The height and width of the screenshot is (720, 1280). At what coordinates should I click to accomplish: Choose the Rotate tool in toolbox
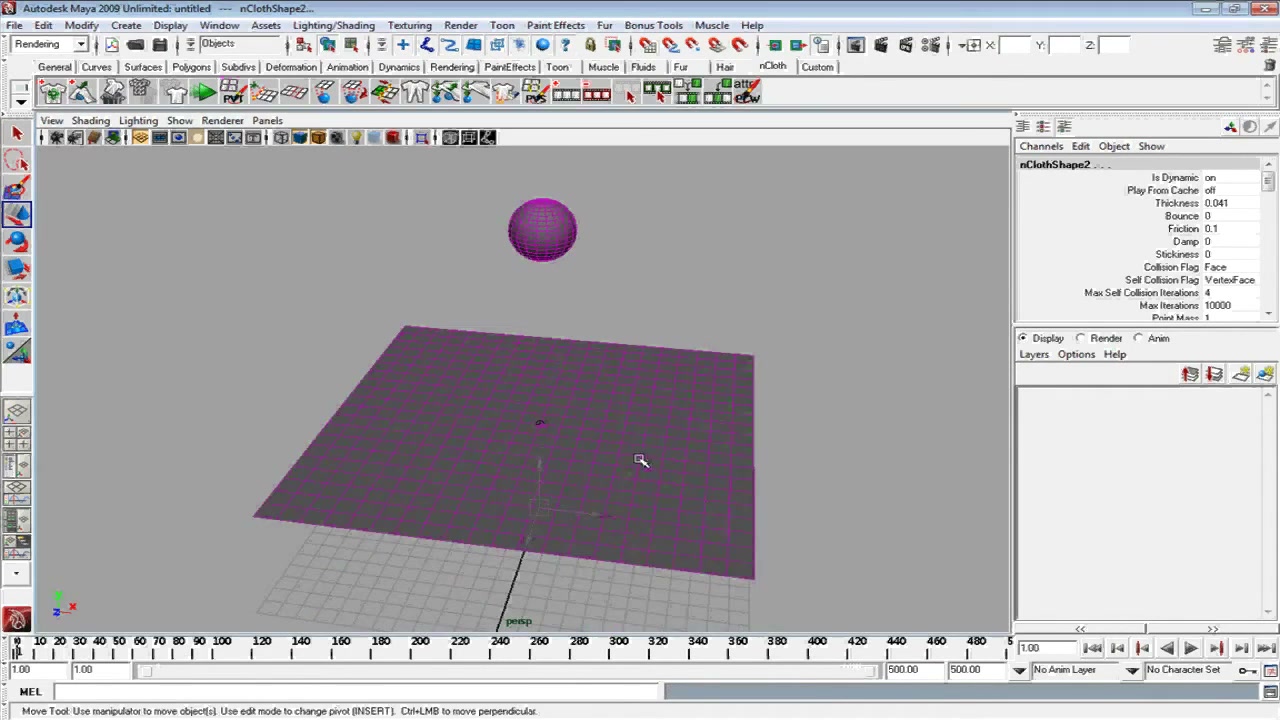click(17, 241)
